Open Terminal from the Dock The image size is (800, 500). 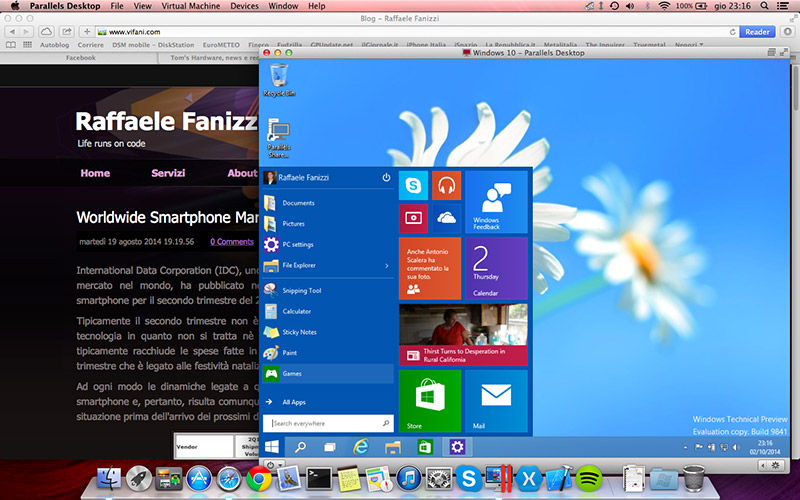pyautogui.click(x=319, y=479)
